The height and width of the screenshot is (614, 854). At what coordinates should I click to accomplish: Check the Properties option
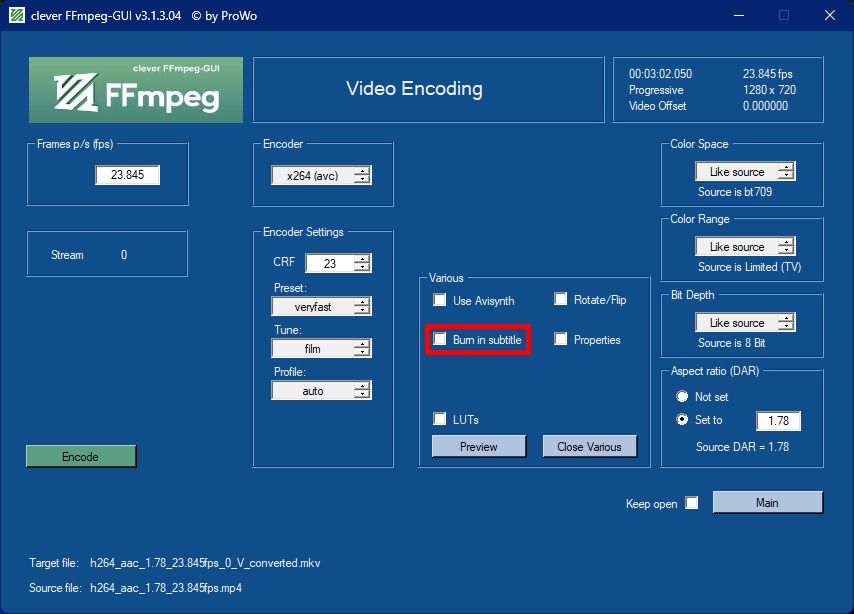(560, 339)
